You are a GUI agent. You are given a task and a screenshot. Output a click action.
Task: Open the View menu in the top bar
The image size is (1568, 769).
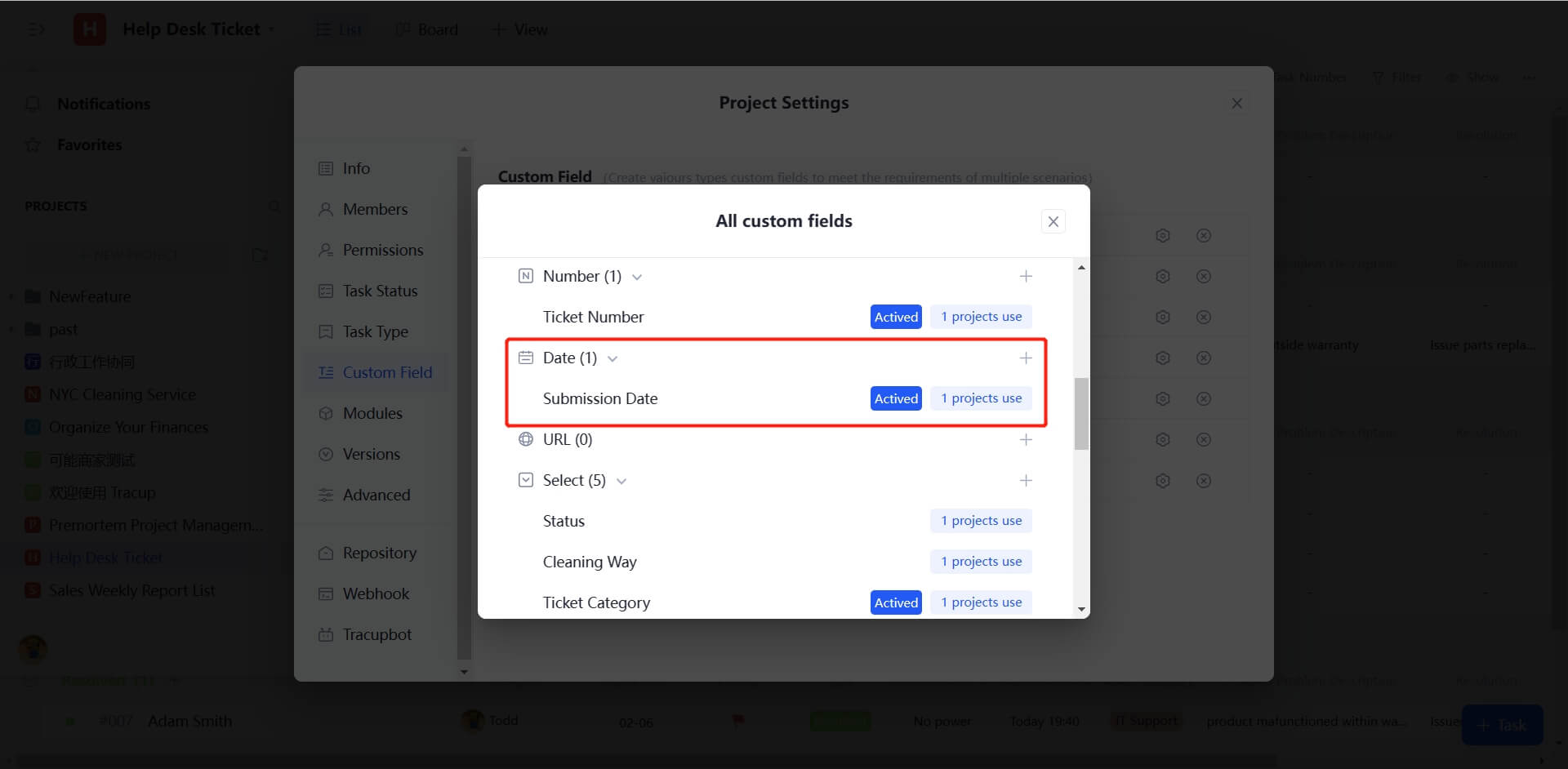coord(519,29)
